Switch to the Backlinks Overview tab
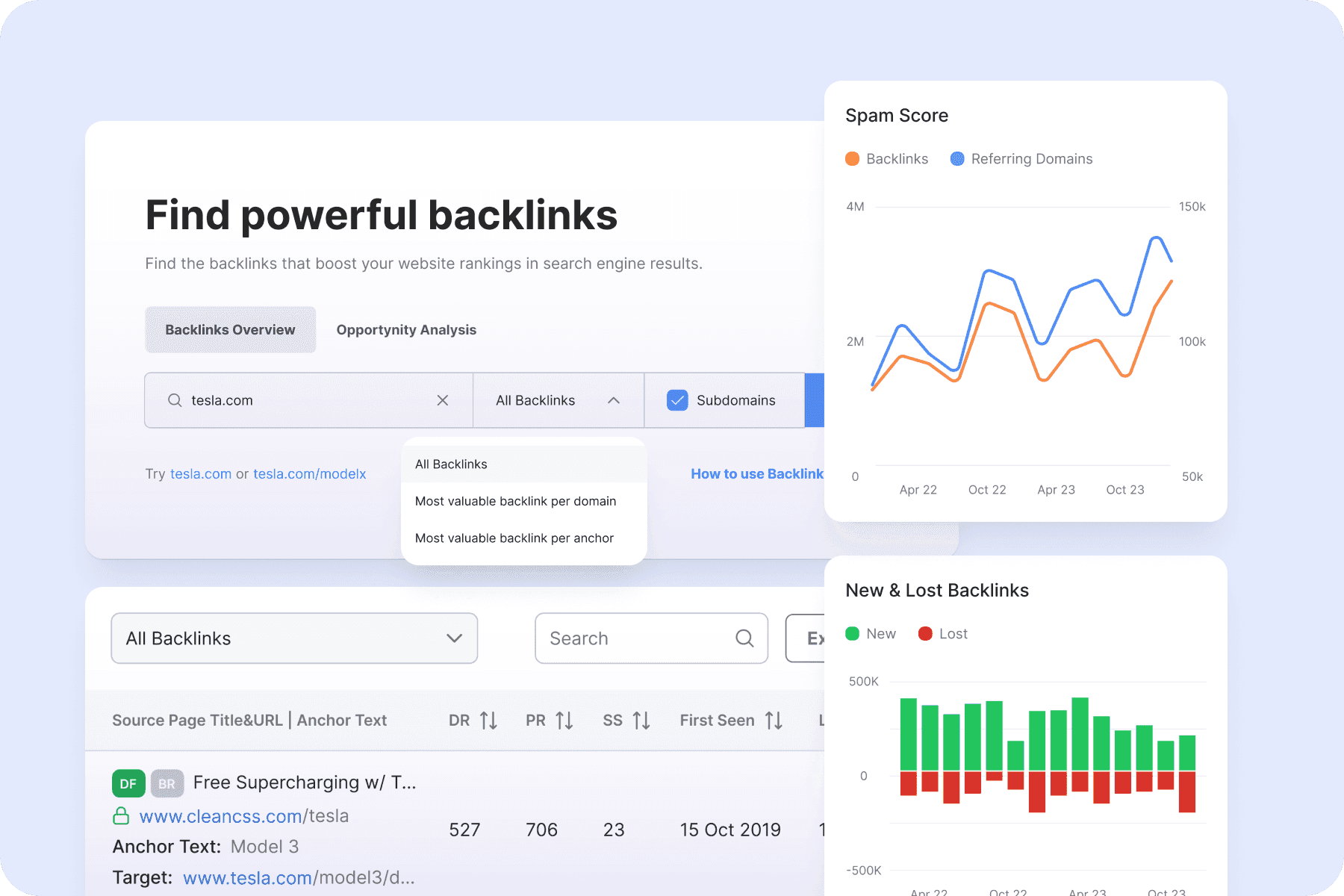The width and height of the screenshot is (1344, 896). (x=230, y=329)
